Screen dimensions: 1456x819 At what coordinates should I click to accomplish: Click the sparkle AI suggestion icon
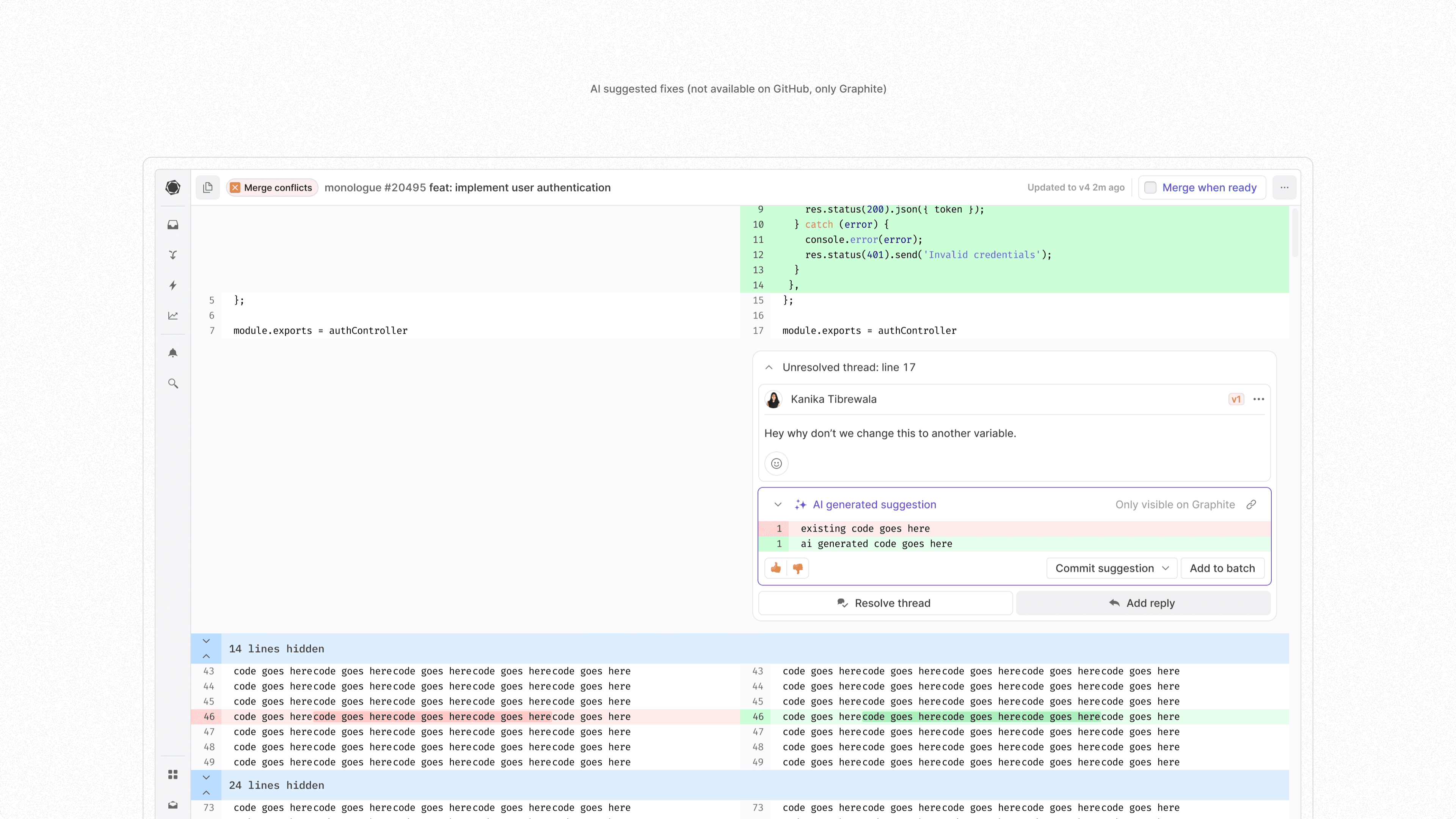(800, 505)
